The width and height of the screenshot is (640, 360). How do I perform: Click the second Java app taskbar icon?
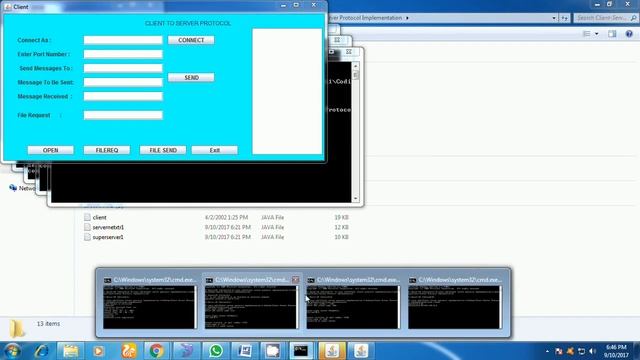tap(361, 351)
